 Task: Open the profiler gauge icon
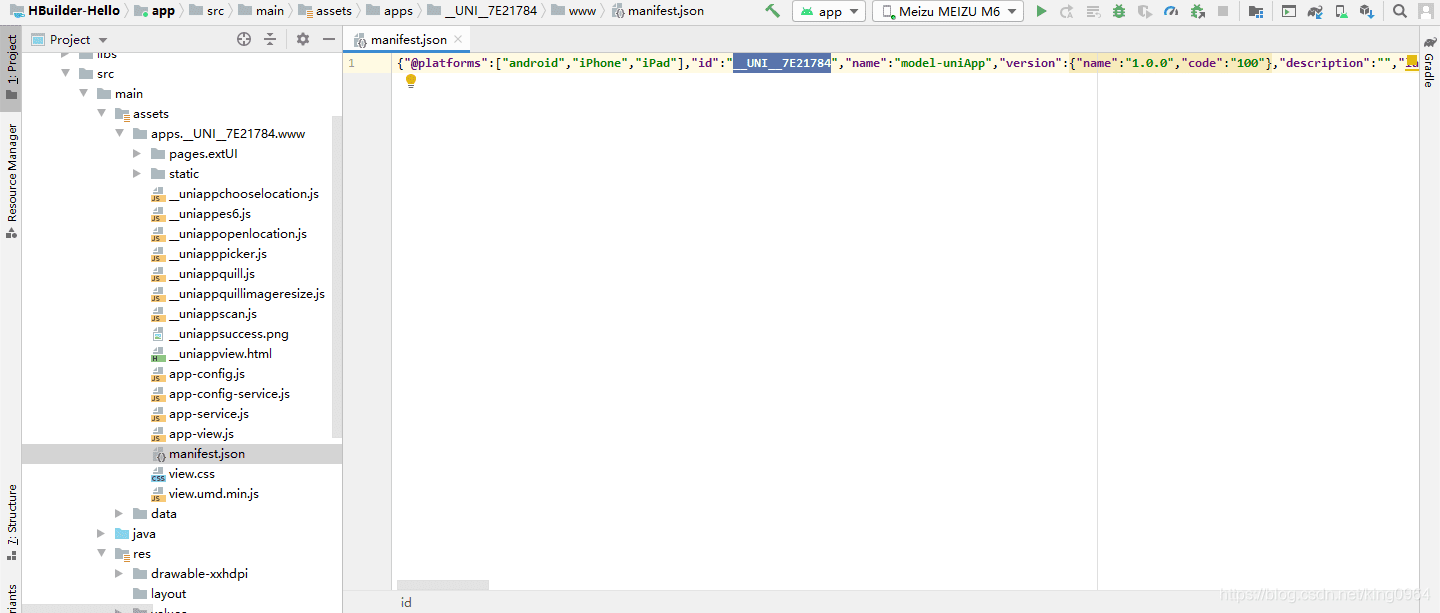pyautogui.click(x=1171, y=11)
